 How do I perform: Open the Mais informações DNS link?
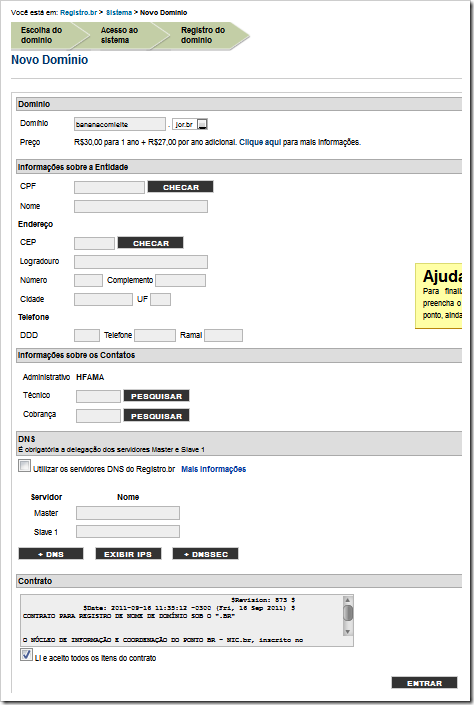pos(214,469)
